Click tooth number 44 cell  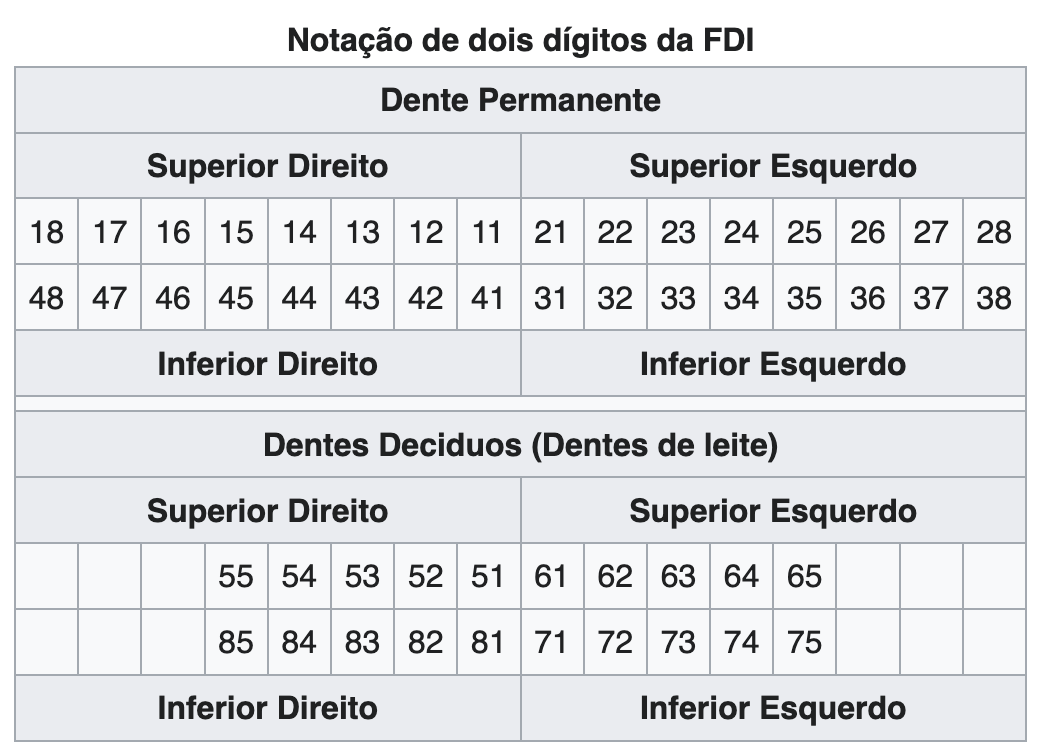tap(299, 298)
